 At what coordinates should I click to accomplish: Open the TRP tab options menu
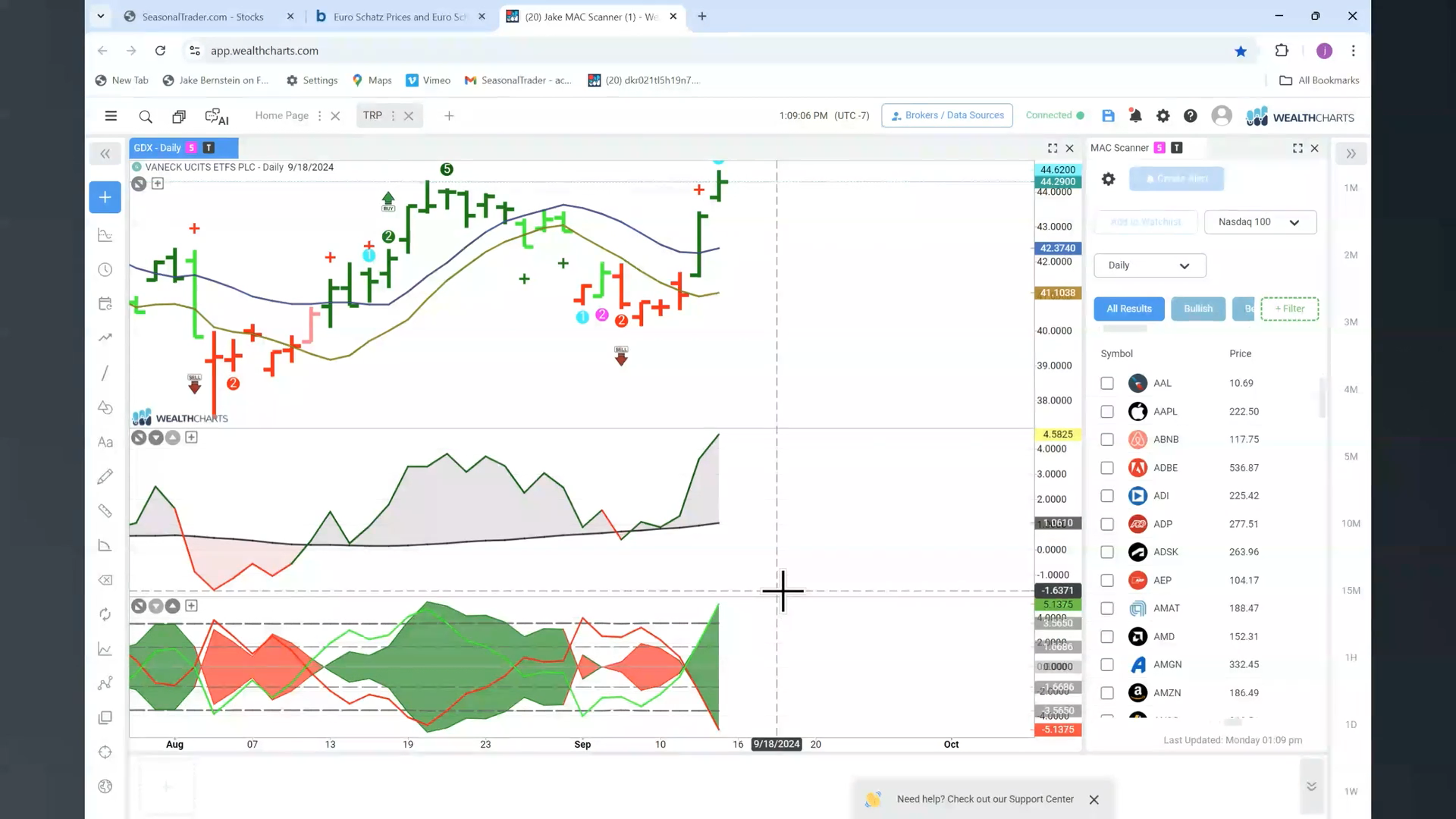(393, 116)
